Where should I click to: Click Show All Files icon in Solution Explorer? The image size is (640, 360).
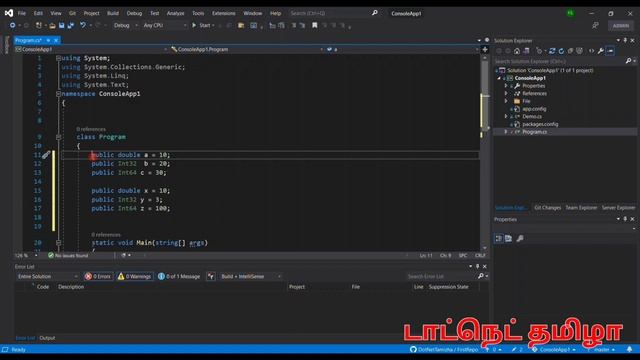[579, 51]
